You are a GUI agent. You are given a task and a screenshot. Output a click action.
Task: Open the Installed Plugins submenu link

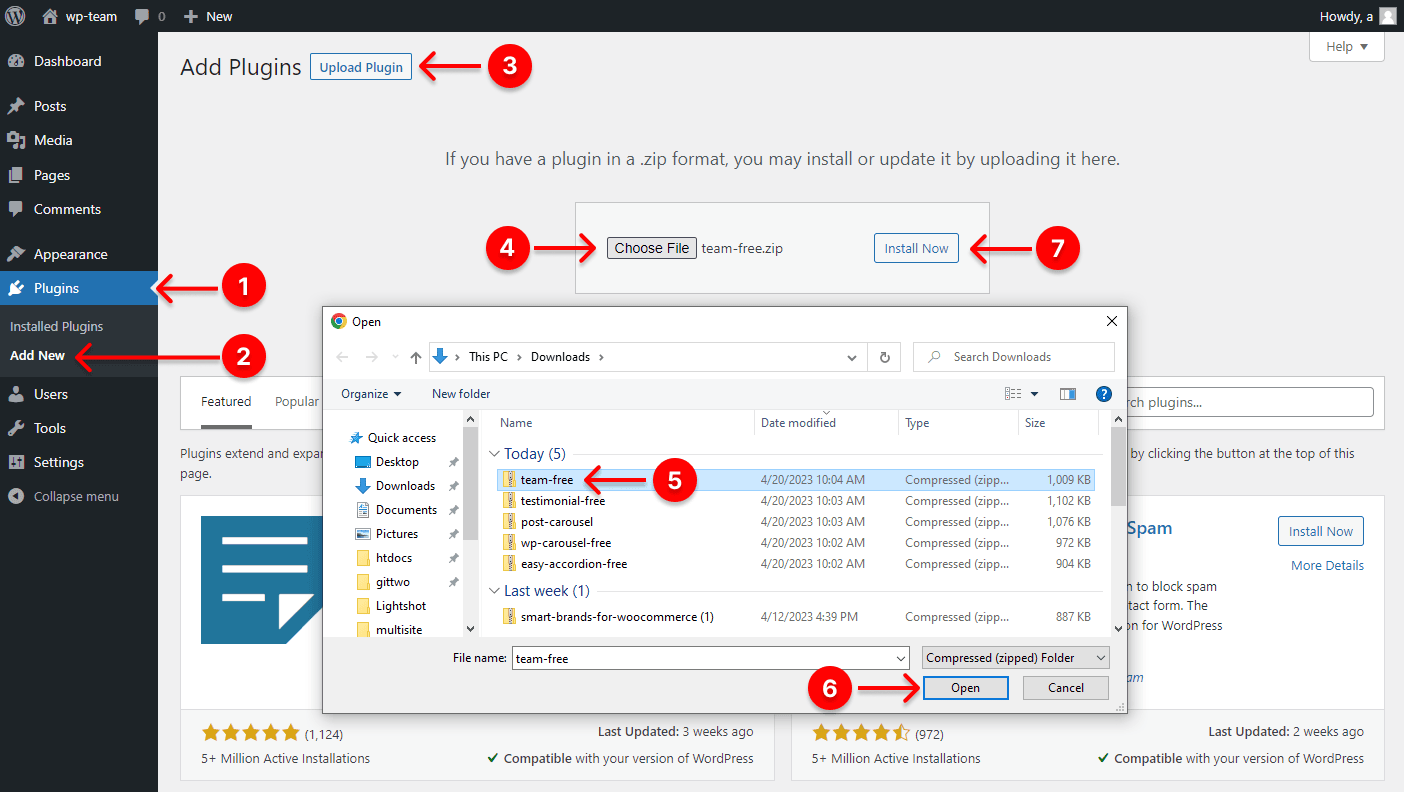click(56, 326)
